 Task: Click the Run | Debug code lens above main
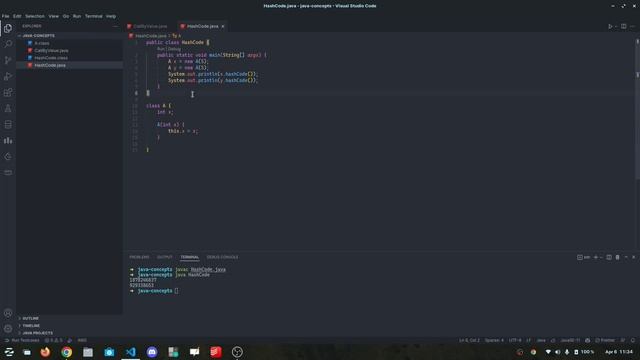(x=169, y=49)
